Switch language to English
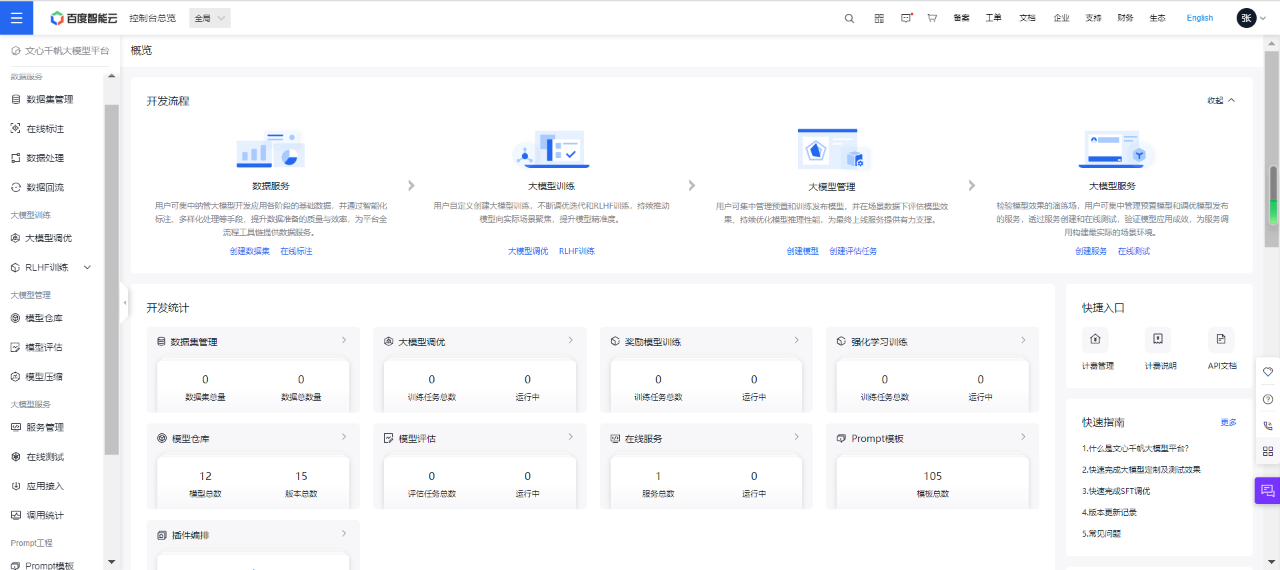Viewport: 1280px width, 570px height. tap(1199, 18)
